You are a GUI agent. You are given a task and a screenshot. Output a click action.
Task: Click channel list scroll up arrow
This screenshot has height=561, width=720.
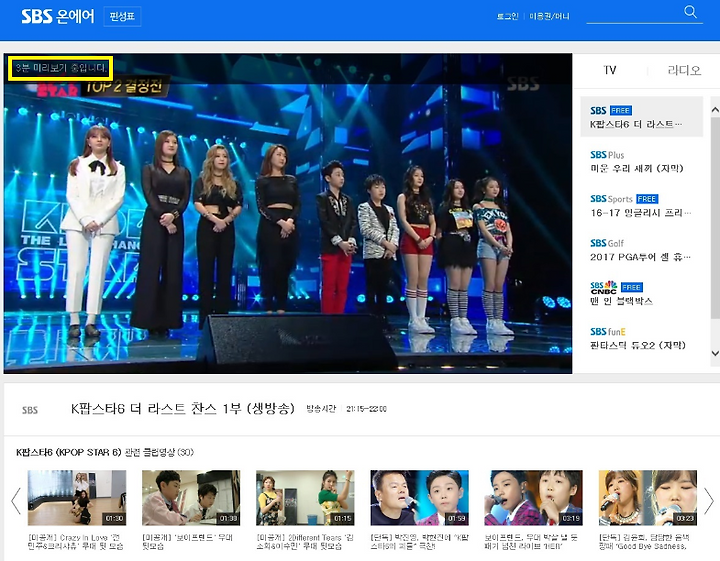click(x=715, y=109)
